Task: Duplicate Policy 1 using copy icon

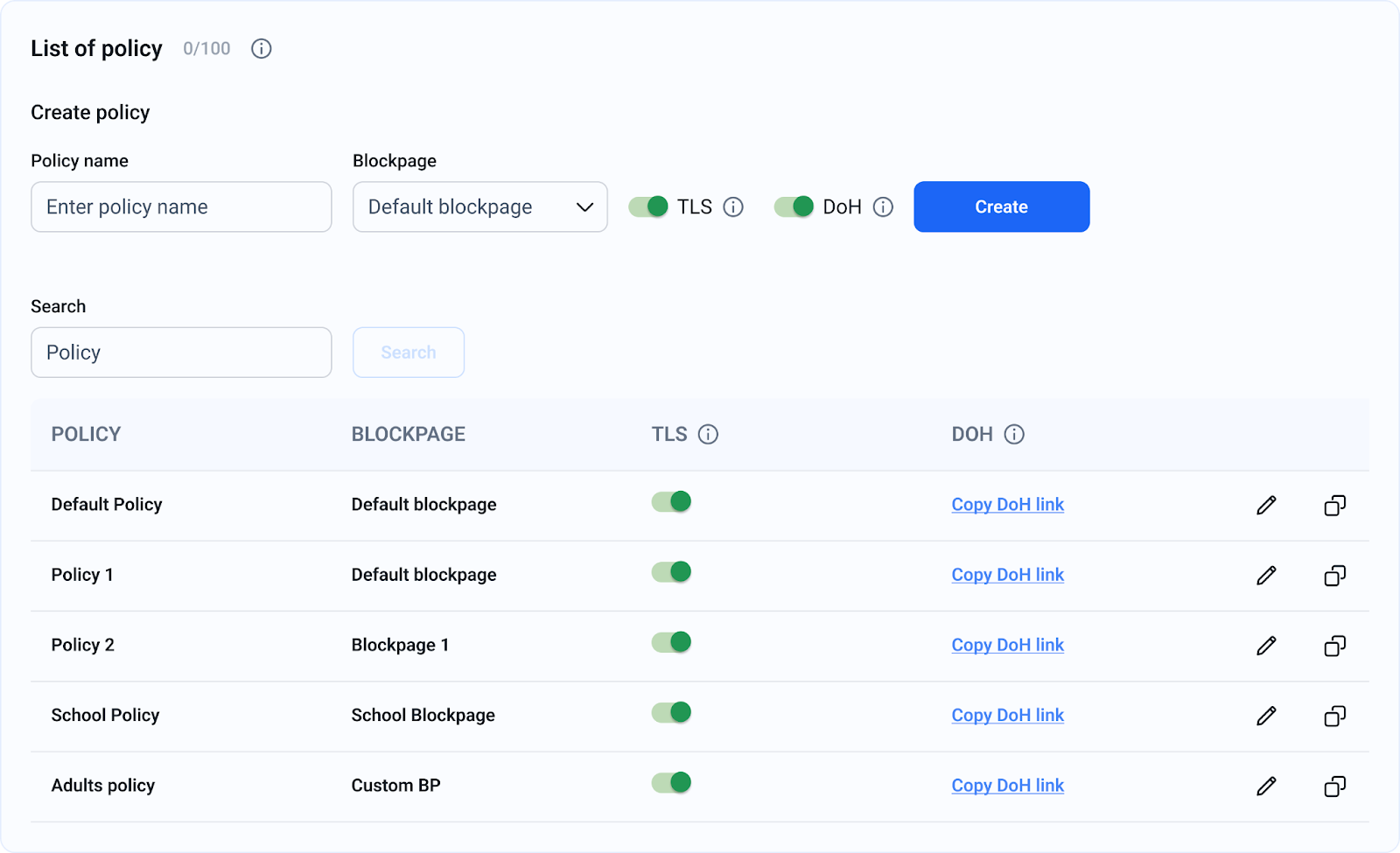Action: [x=1334, y=576]
